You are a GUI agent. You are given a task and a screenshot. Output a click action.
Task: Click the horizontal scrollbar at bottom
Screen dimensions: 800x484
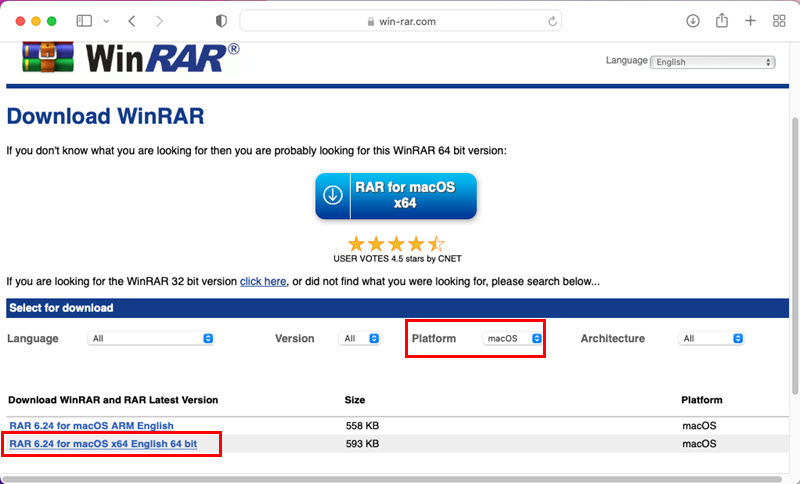pyautogui.click(x=393, y=479)
